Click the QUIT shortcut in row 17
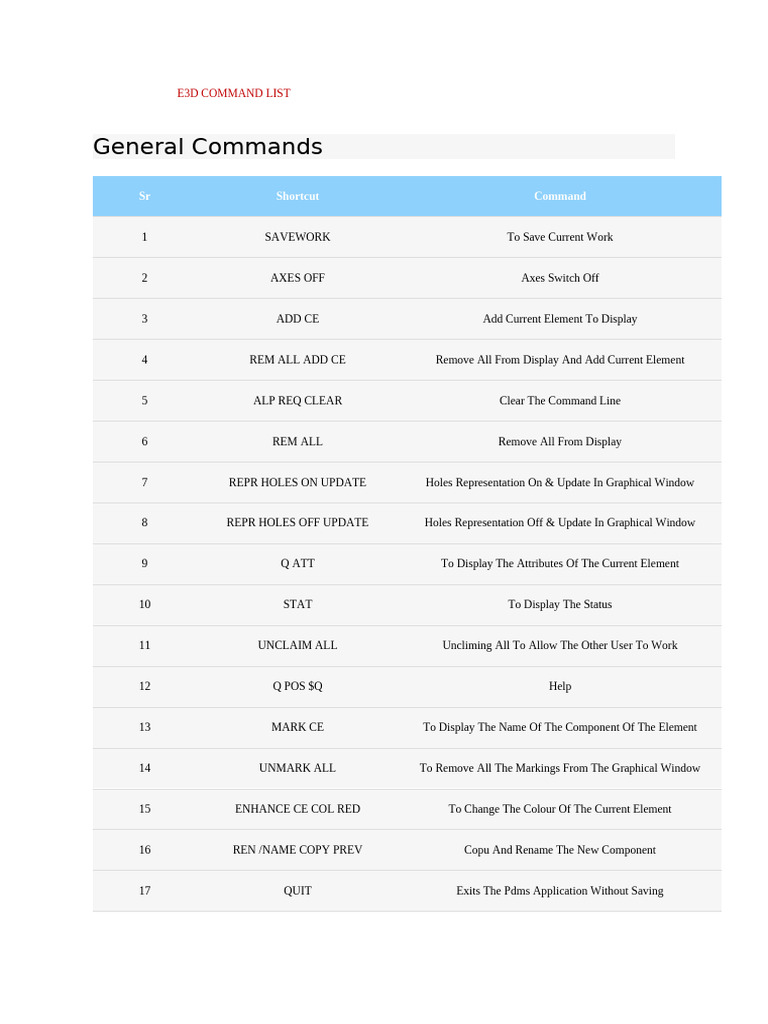The height and width of the screenshot is (1024, 768). click(x=297, y=891)
